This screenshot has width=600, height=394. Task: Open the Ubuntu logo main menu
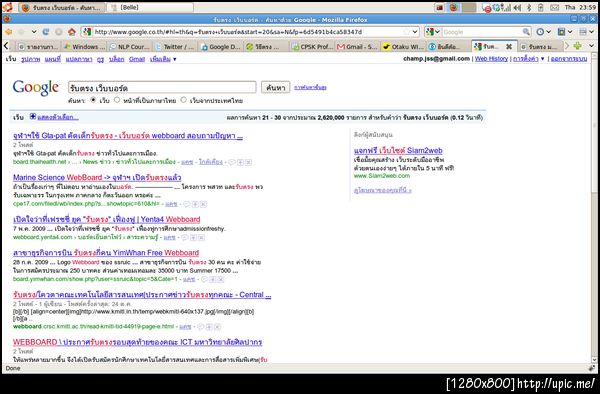[7, 7]
